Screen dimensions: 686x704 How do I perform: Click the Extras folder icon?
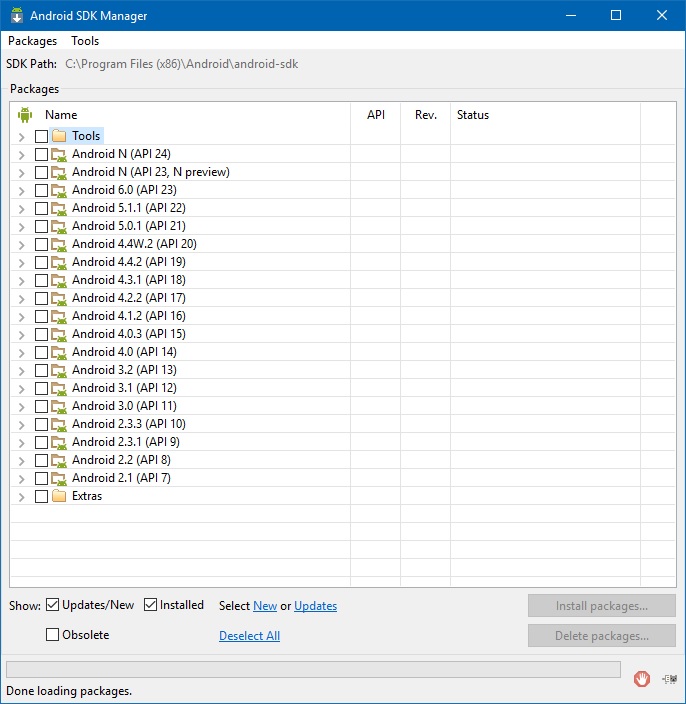pyautogui.click(x=59, y=496)
